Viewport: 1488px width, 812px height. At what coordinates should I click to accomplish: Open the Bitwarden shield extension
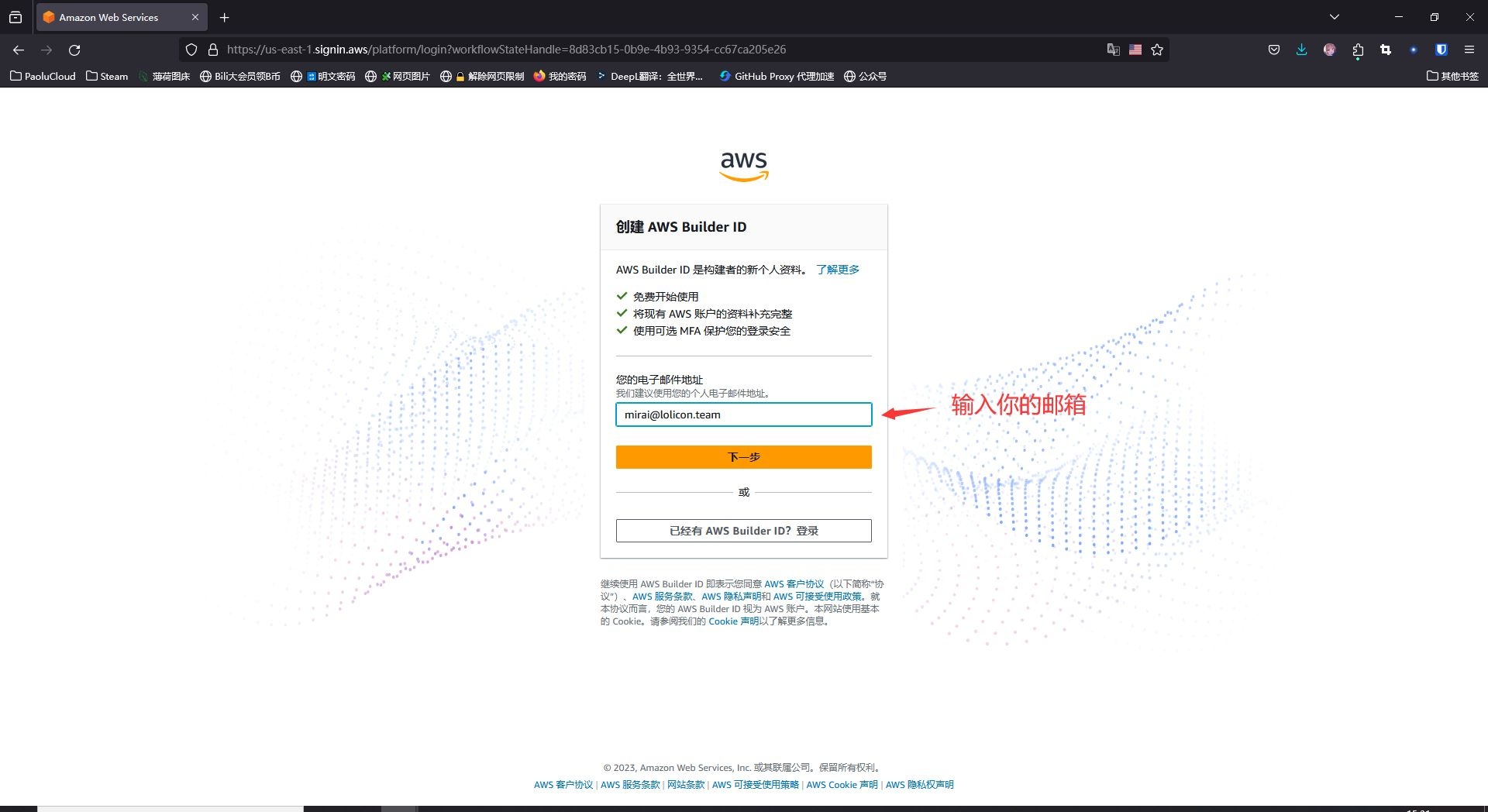[1441, 50]
